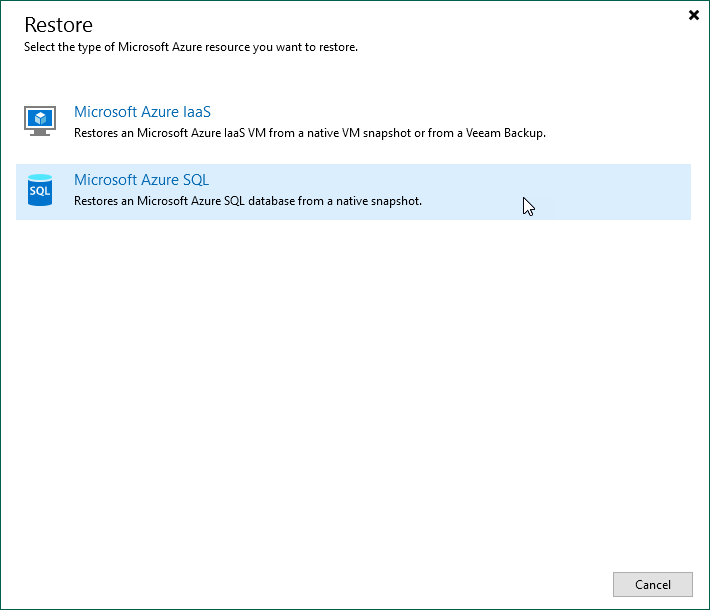Click the IaaS VM restore description text

pyautogui.click(x=310, y=133)
